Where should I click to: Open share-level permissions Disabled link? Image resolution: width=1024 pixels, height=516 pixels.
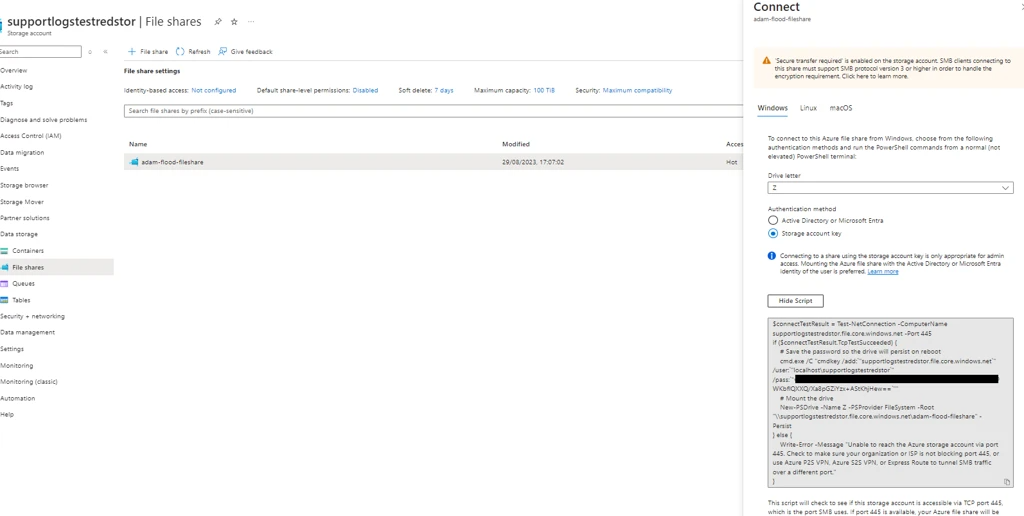tap(365, 91)
